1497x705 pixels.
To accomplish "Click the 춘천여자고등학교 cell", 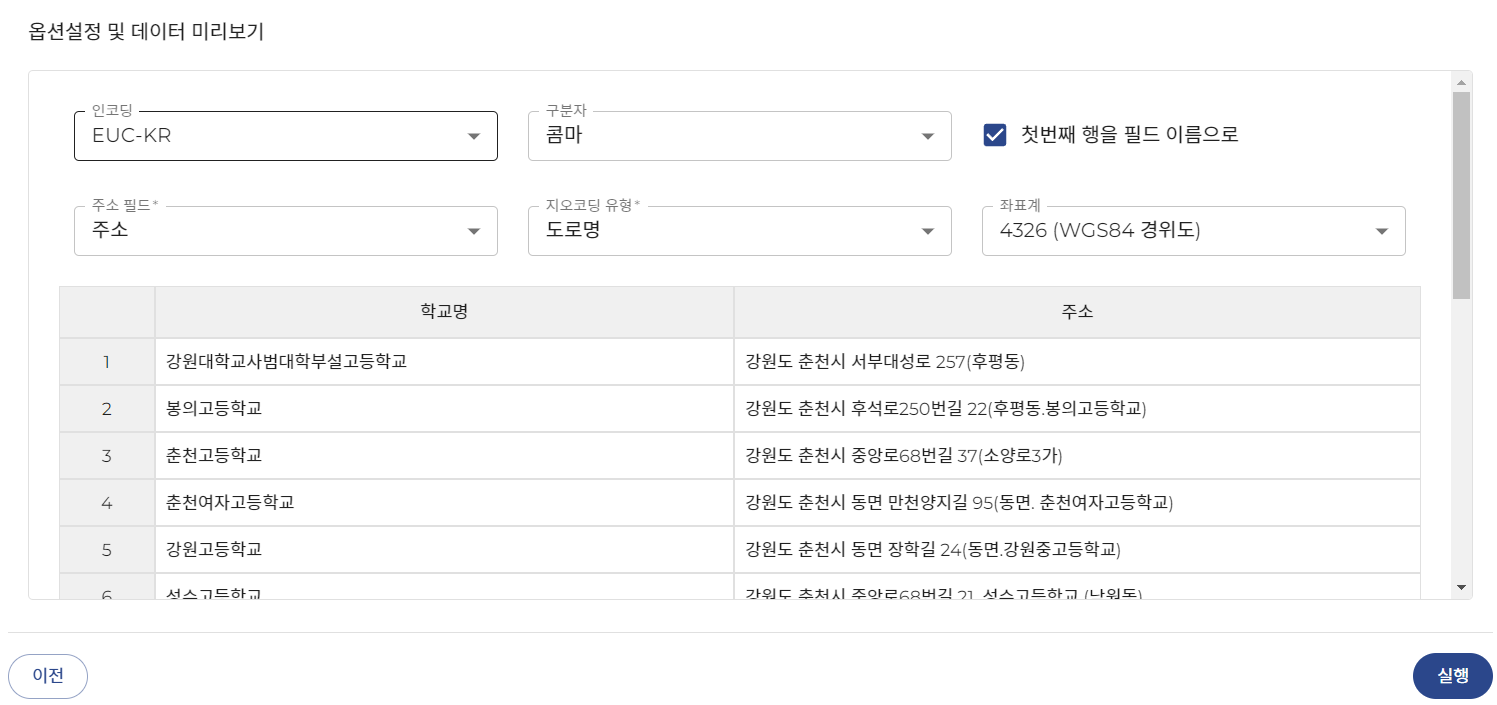I will pyautogui.click(x=444, y=503).
